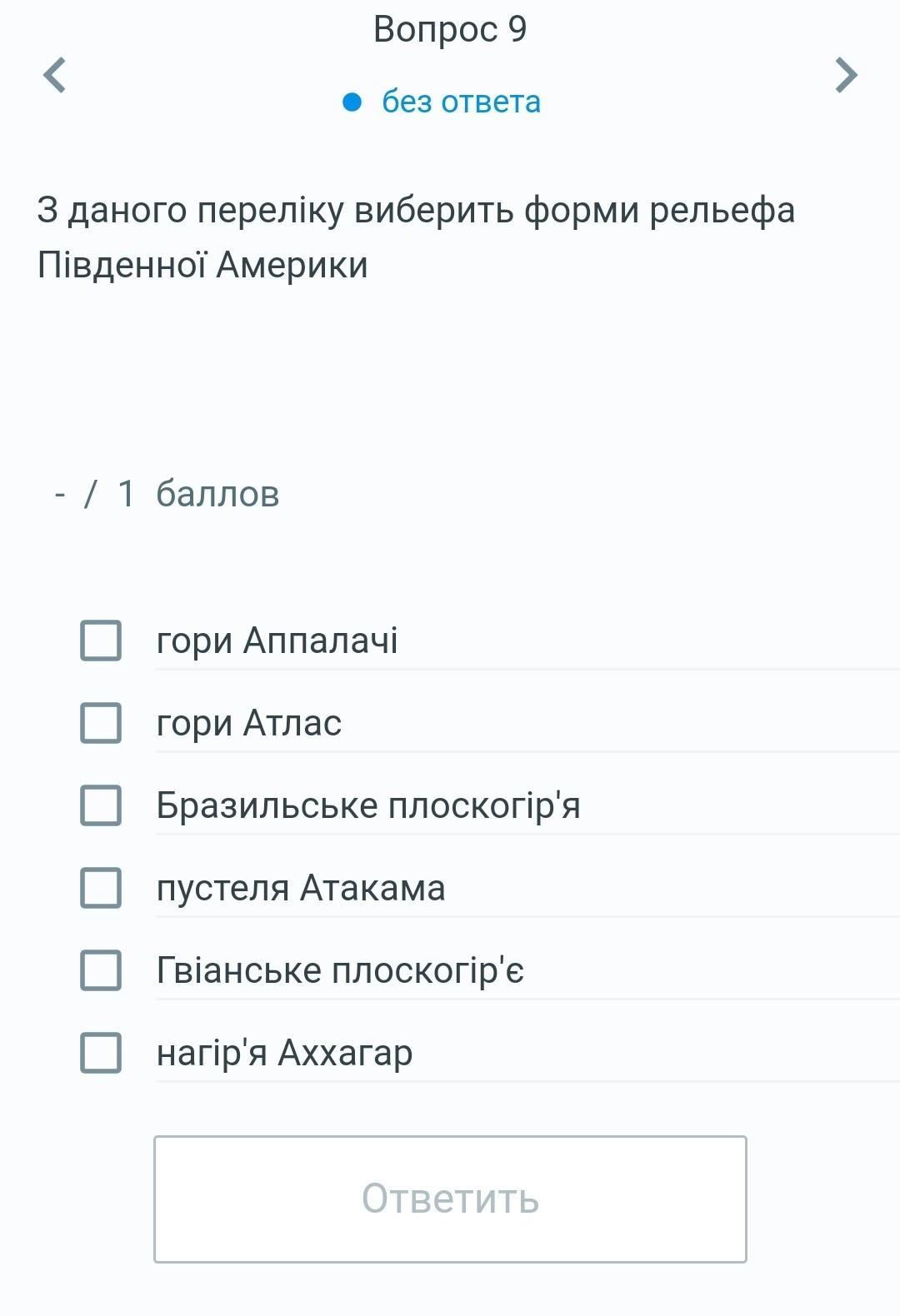This screenshot has height=1316, width=900.
Task: Select the 'пустеля Атакама' checkbox
Action: (101, 887)
